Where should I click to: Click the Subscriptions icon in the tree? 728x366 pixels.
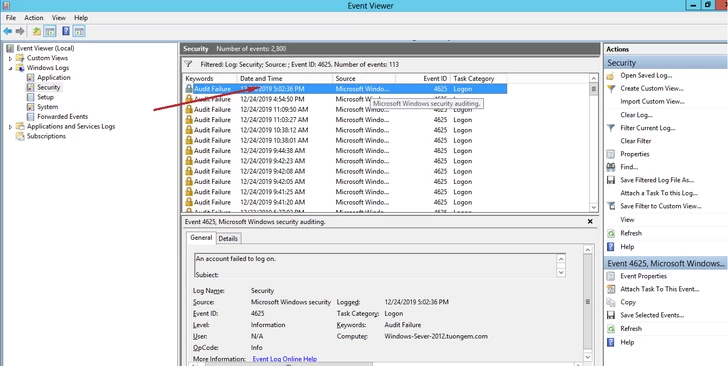tap(20, 136)
